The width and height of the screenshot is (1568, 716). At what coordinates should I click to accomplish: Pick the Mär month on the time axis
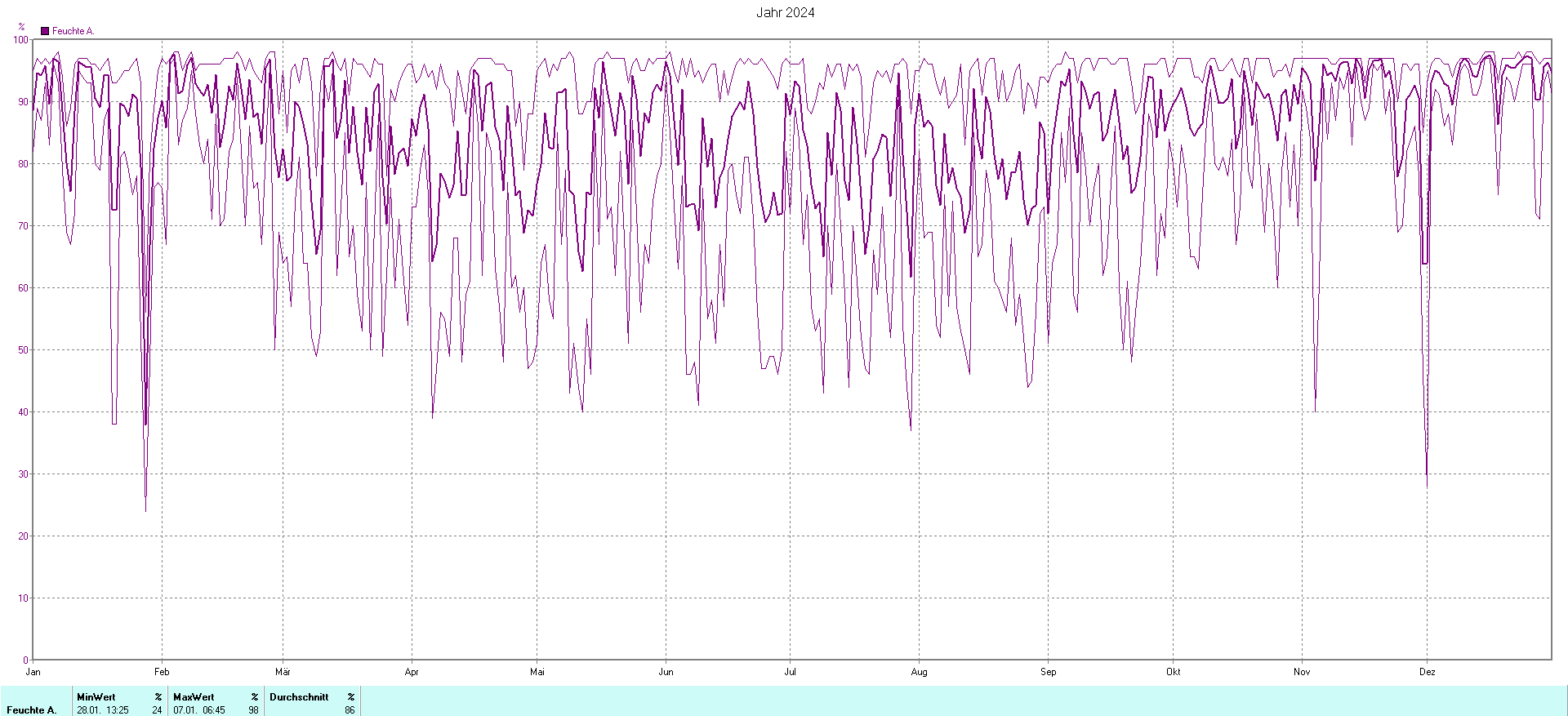(283, 672)
